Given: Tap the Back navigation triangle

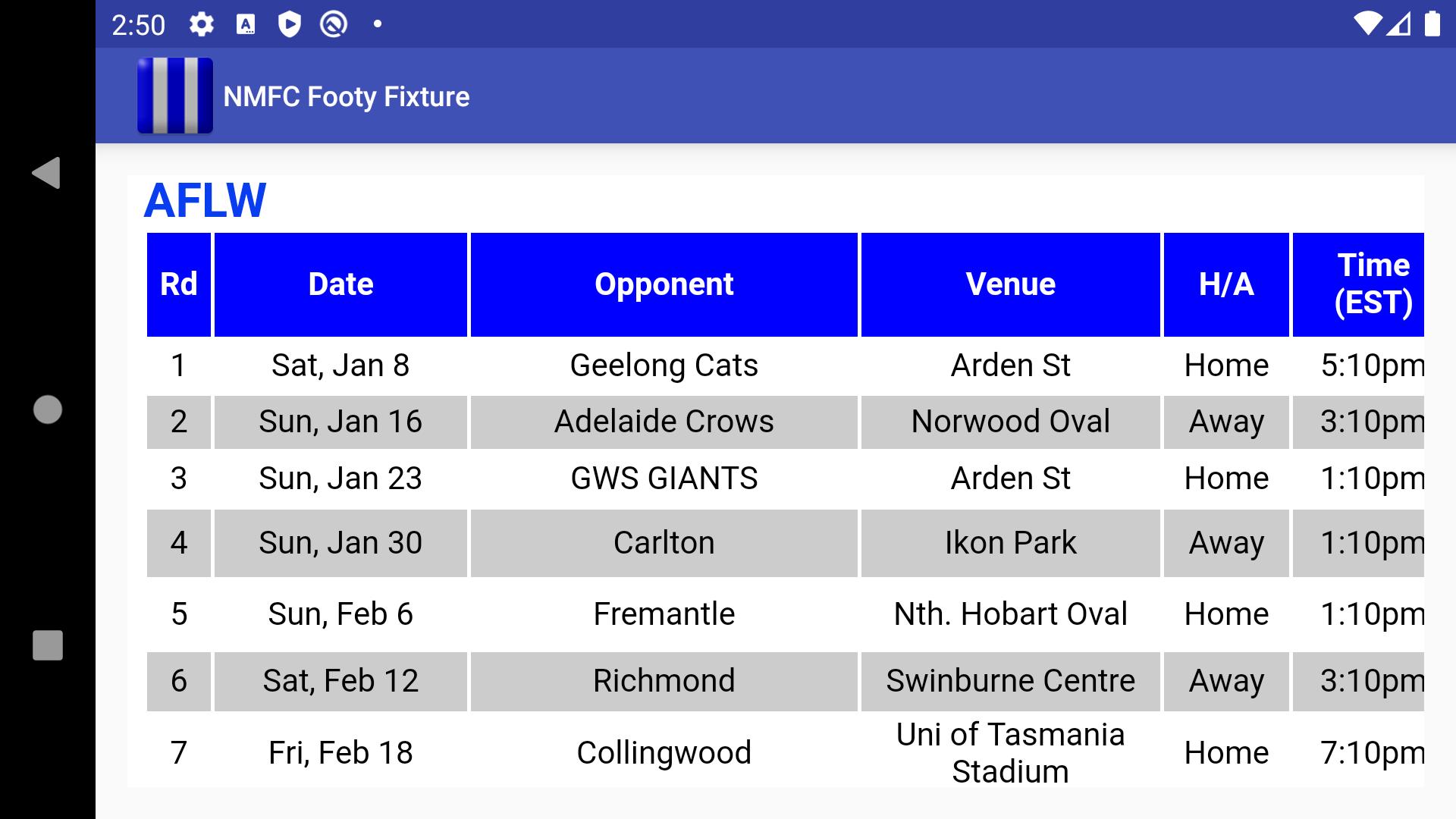Looking at the screenshot, I should point(47,173).
